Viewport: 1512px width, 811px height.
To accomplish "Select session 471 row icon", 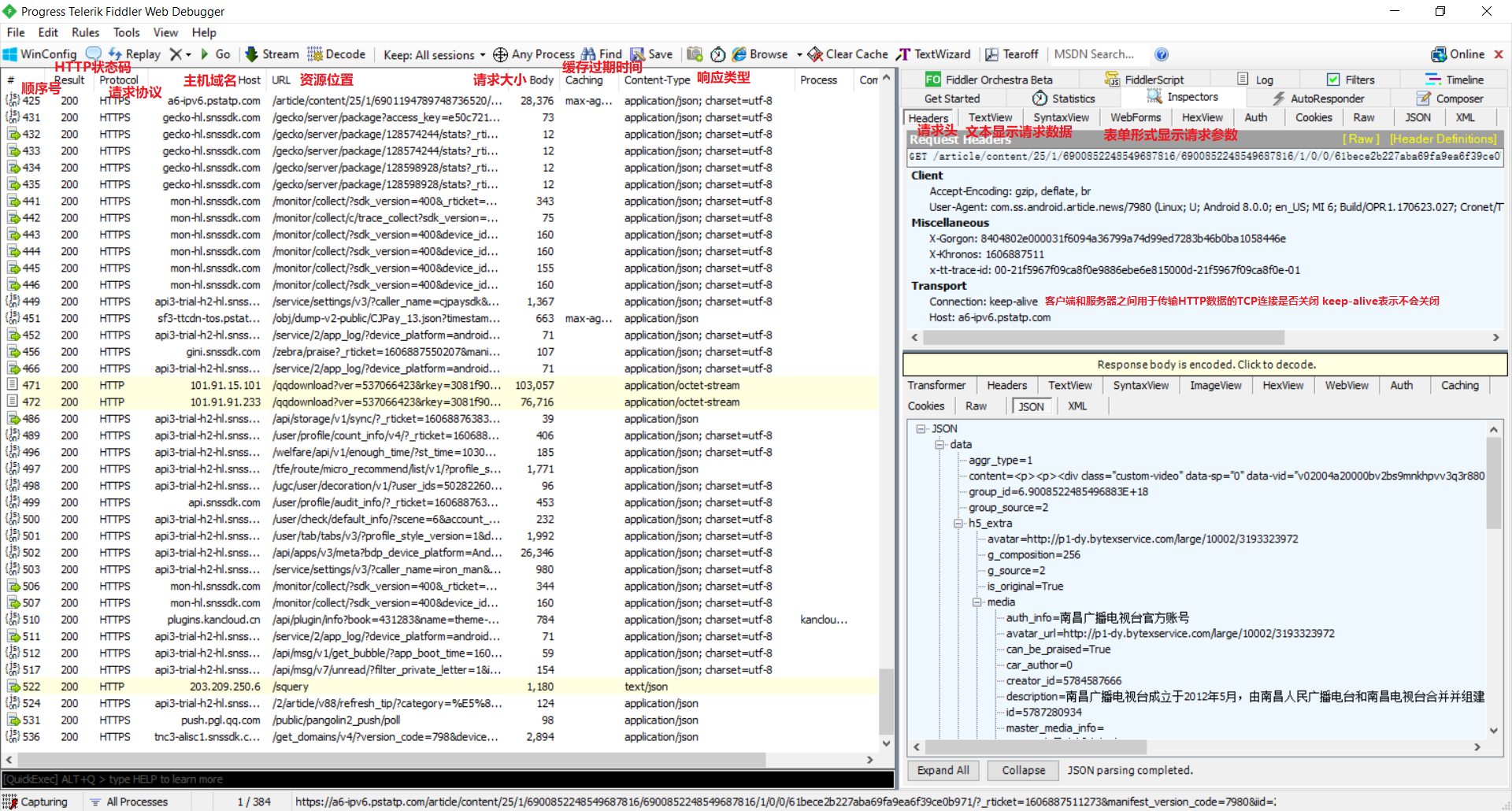I will coord(13,385).
